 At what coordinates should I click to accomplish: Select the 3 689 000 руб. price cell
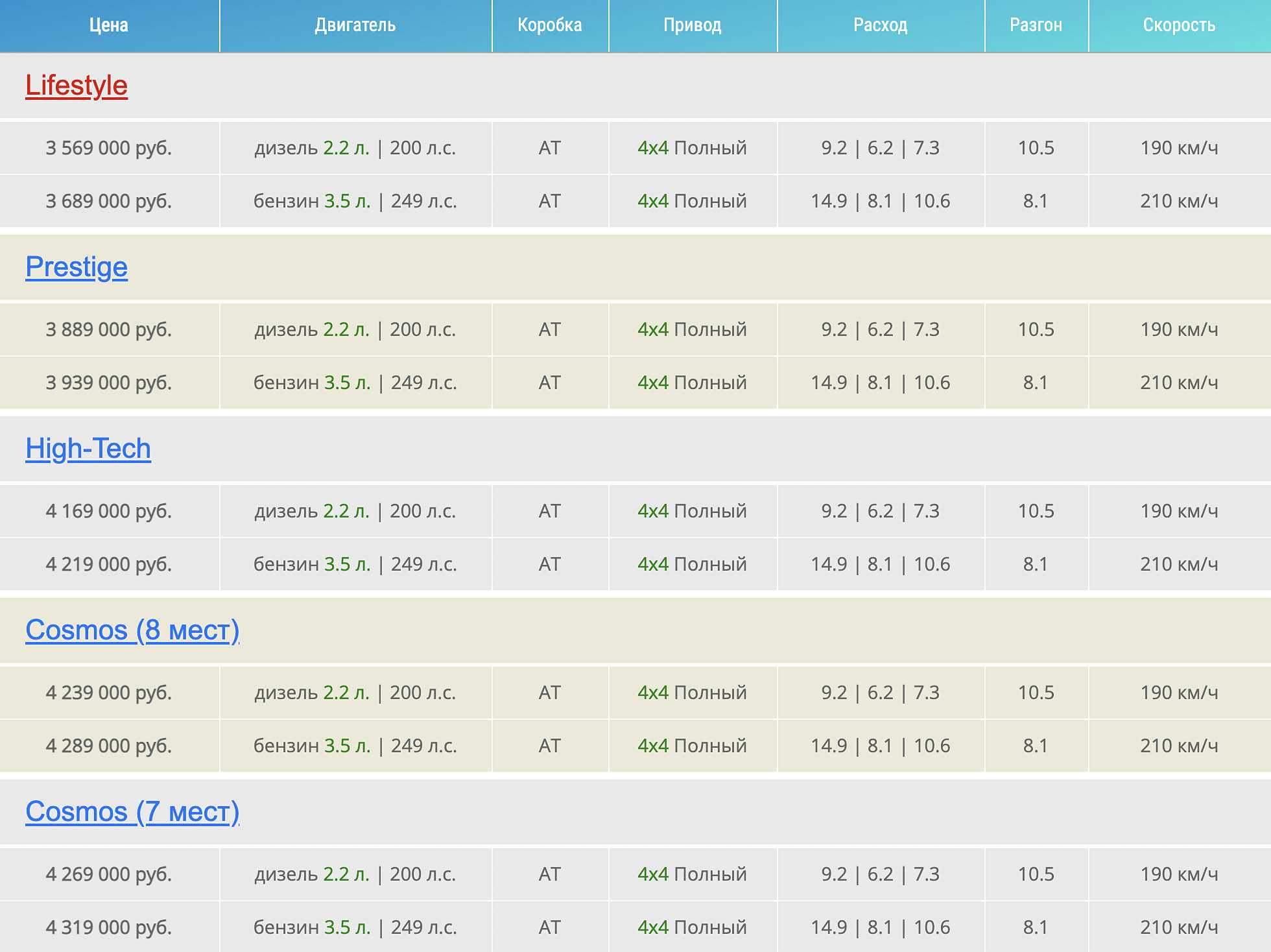coord(109,201)
